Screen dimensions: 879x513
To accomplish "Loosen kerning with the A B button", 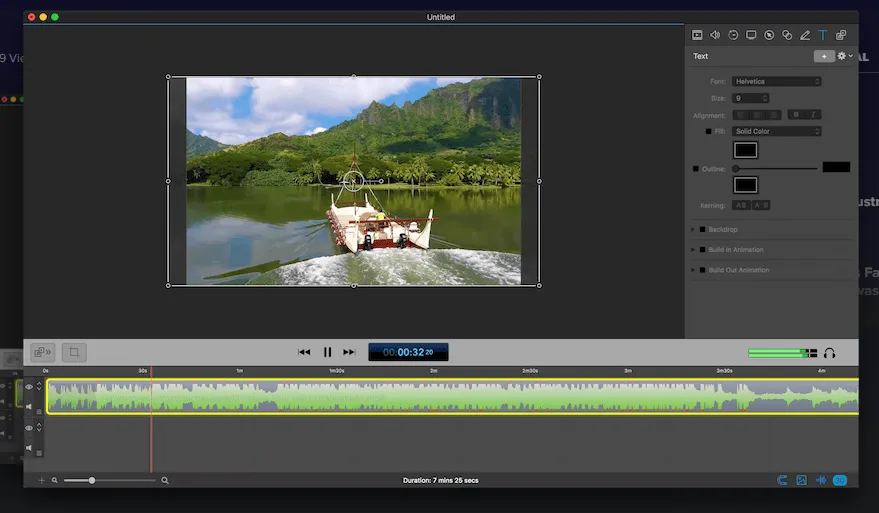I will click(x=761, y=205).
